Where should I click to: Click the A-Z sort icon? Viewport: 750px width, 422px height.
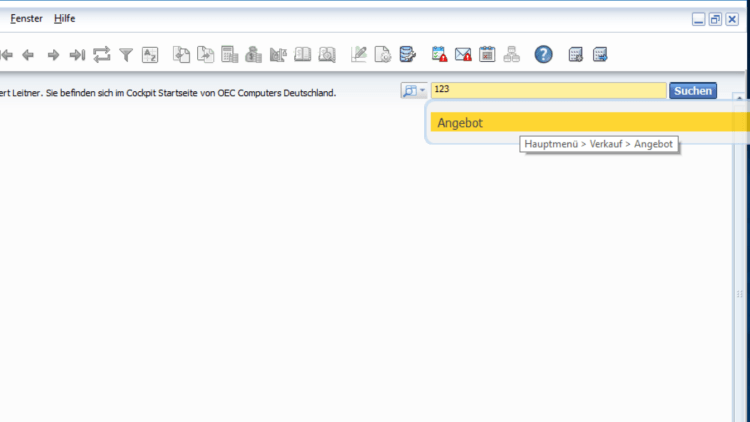point(150,55)
